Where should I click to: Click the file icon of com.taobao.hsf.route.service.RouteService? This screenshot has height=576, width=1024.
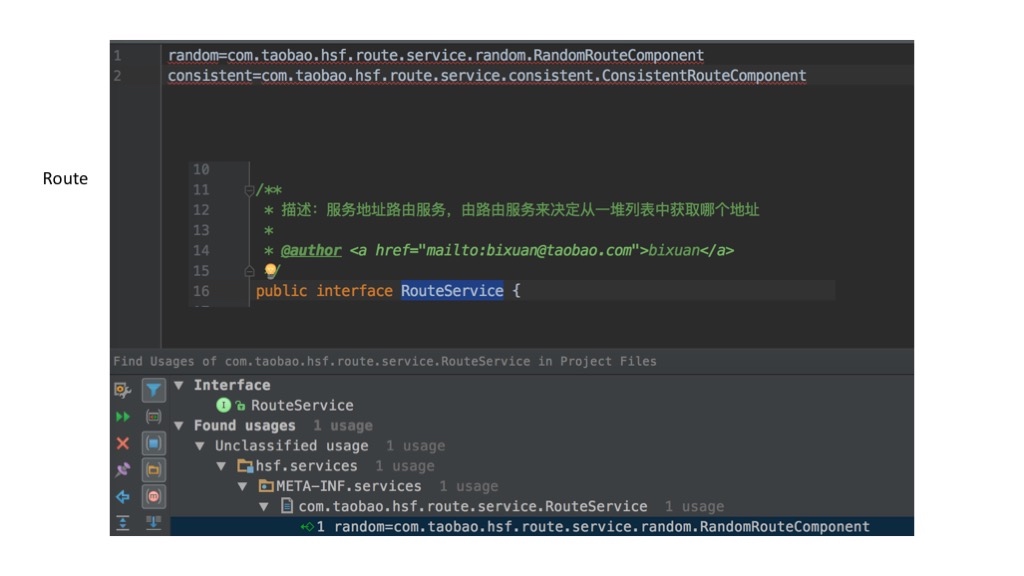(x=287, y=506)
